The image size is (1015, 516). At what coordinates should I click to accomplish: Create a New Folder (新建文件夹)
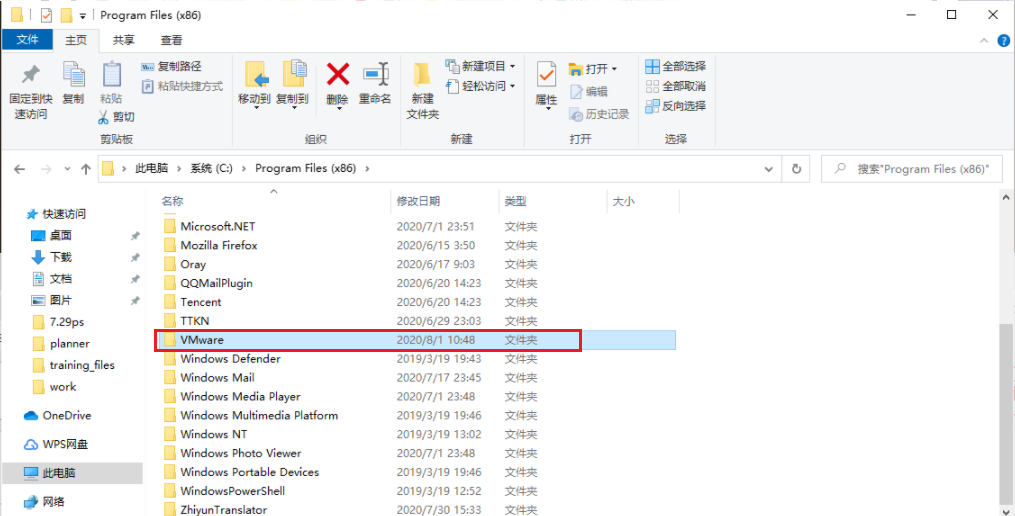click(423, 91)
